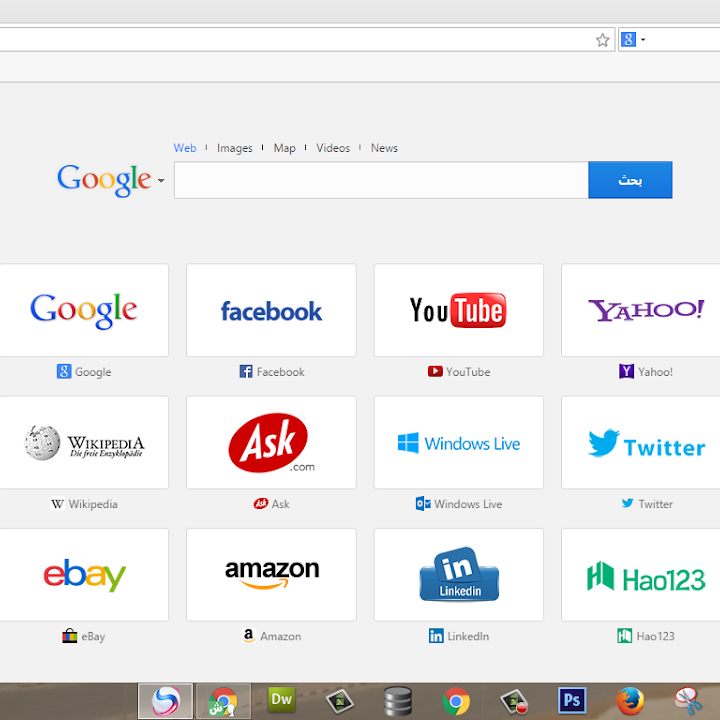Click the small Ask favicon
This screenshot has width=720, height=720.
(261, 504)
